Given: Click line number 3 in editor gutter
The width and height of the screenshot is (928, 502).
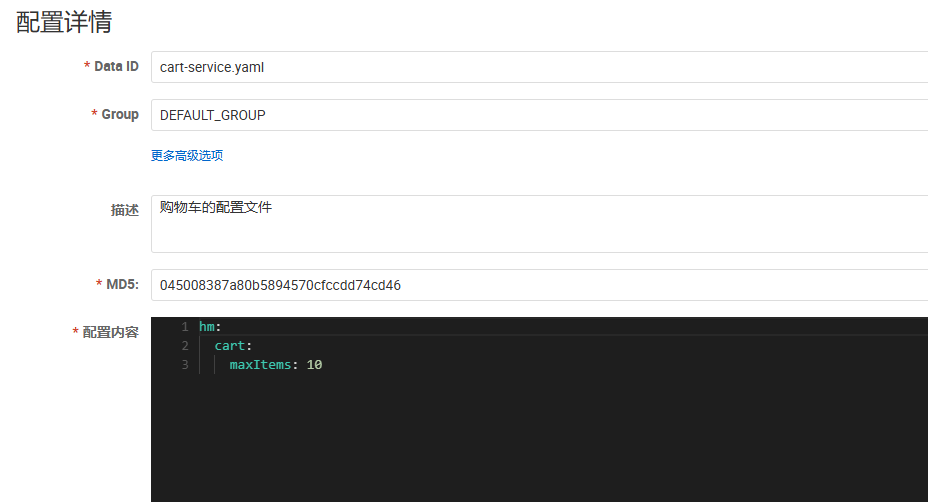Looking at the screenshot, I should point(184,365).
